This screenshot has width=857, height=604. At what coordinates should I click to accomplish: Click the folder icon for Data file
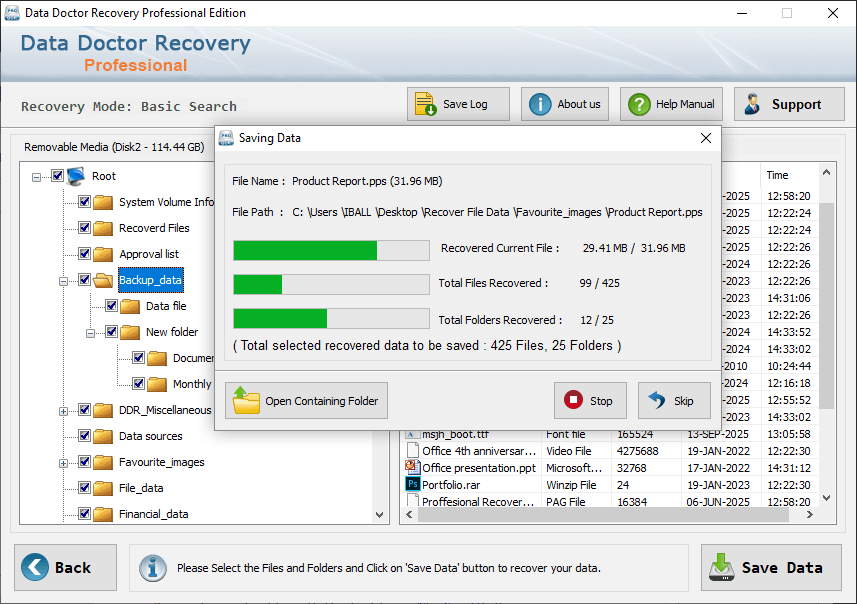(130, 306)
